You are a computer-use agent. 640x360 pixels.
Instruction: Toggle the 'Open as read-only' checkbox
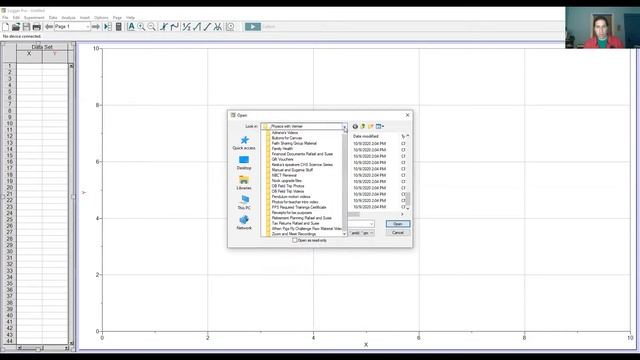(x=295, y=240)
